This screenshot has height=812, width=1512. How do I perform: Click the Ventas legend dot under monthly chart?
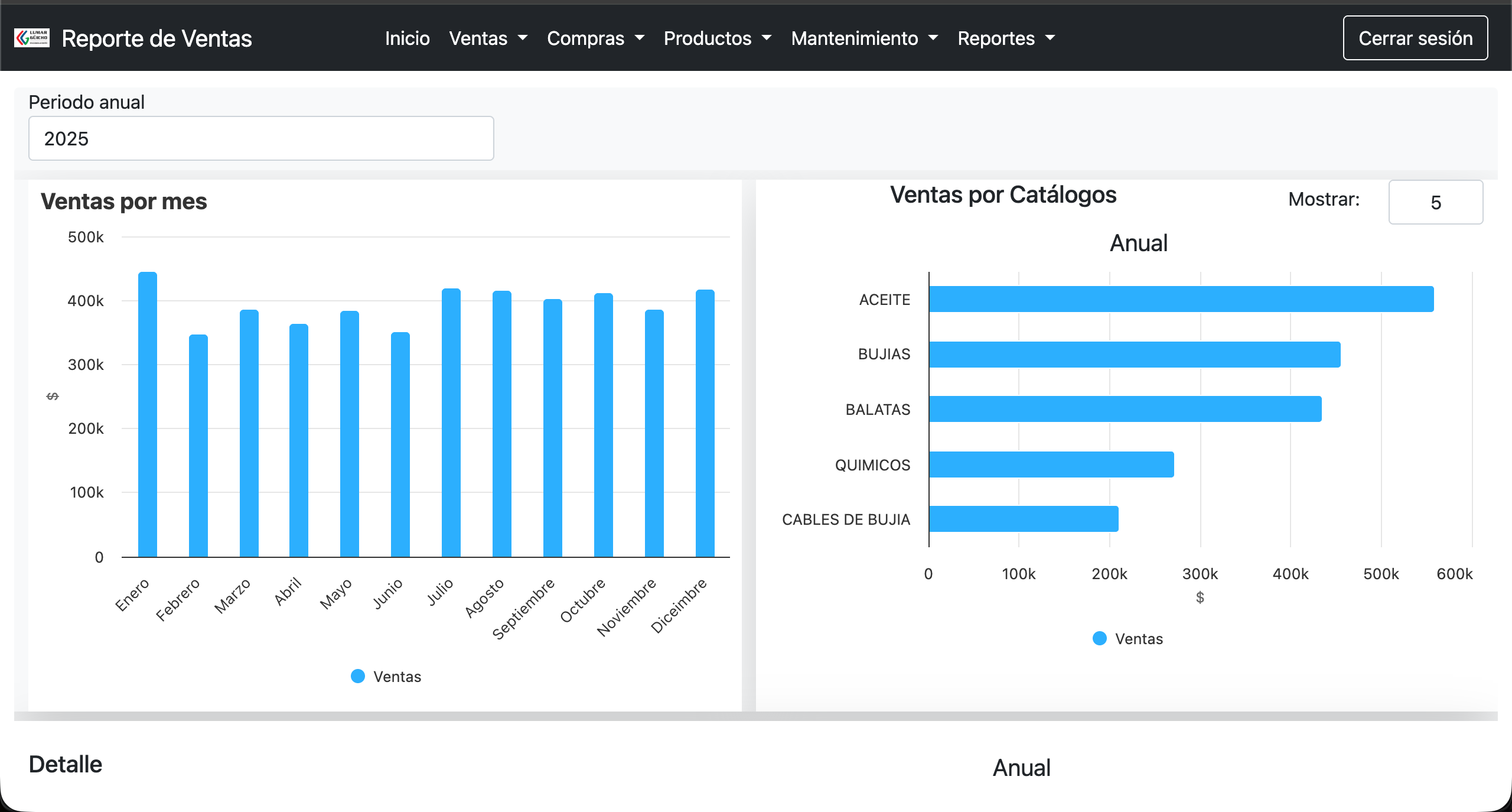pos(357,676)
